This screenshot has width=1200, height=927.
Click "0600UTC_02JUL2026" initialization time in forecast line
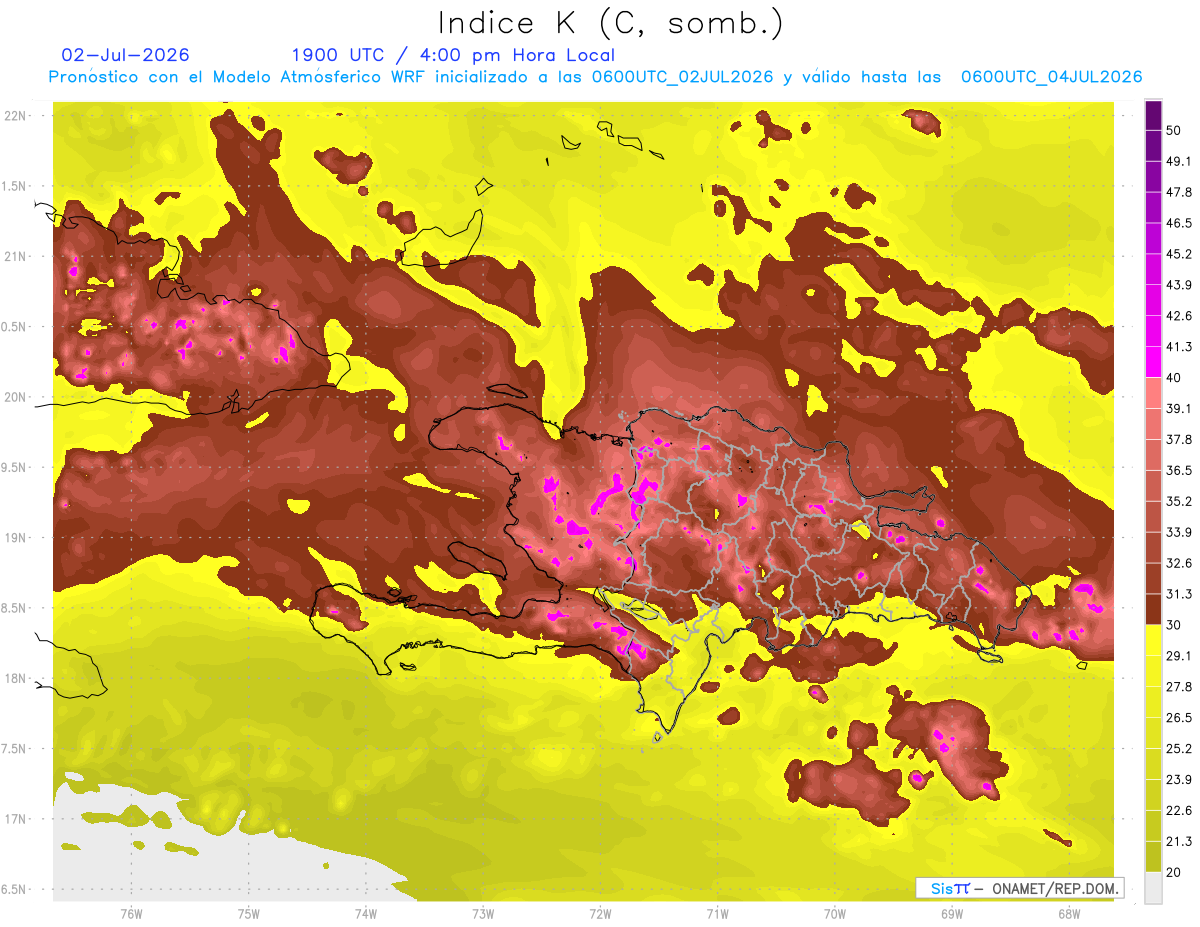pyautogui.click(x=682, y=77)
